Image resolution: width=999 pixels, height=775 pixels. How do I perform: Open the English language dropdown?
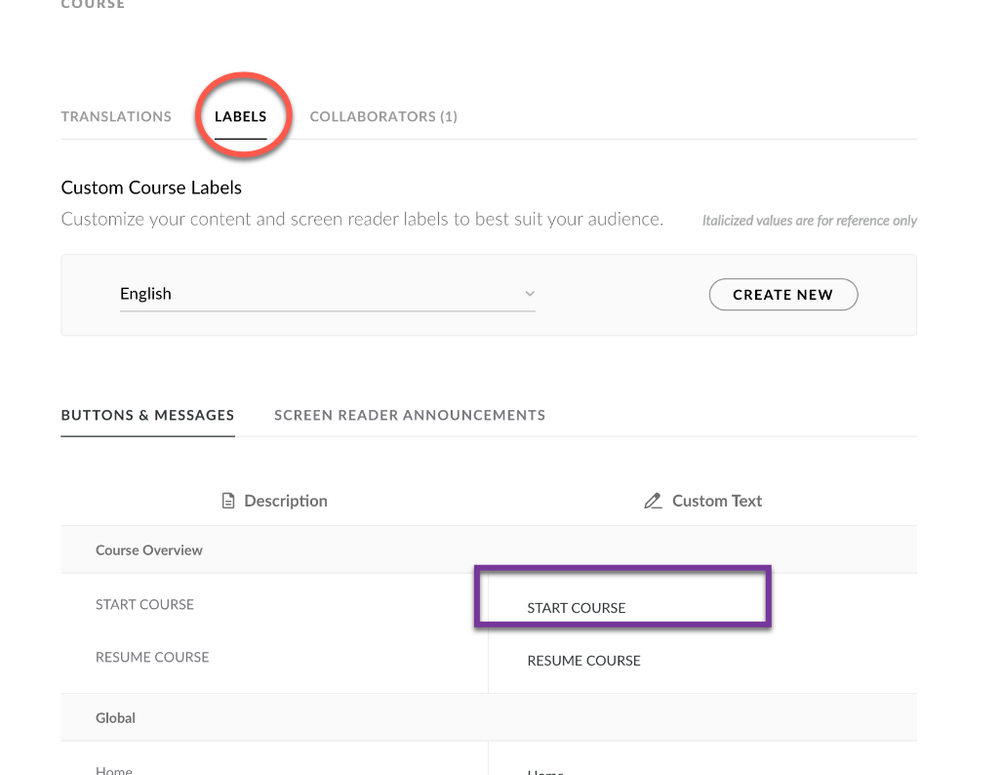[327, 294]
